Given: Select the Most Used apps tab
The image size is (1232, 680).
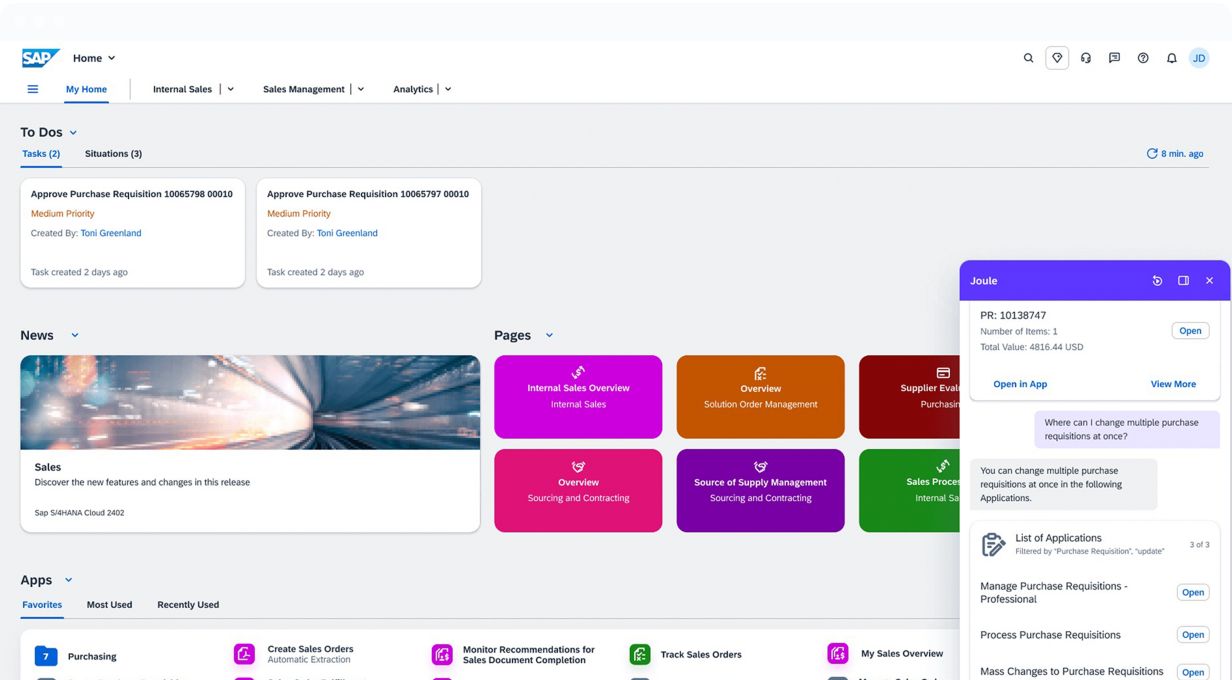Looking at the screenshot, I should [x=109, y=605].
